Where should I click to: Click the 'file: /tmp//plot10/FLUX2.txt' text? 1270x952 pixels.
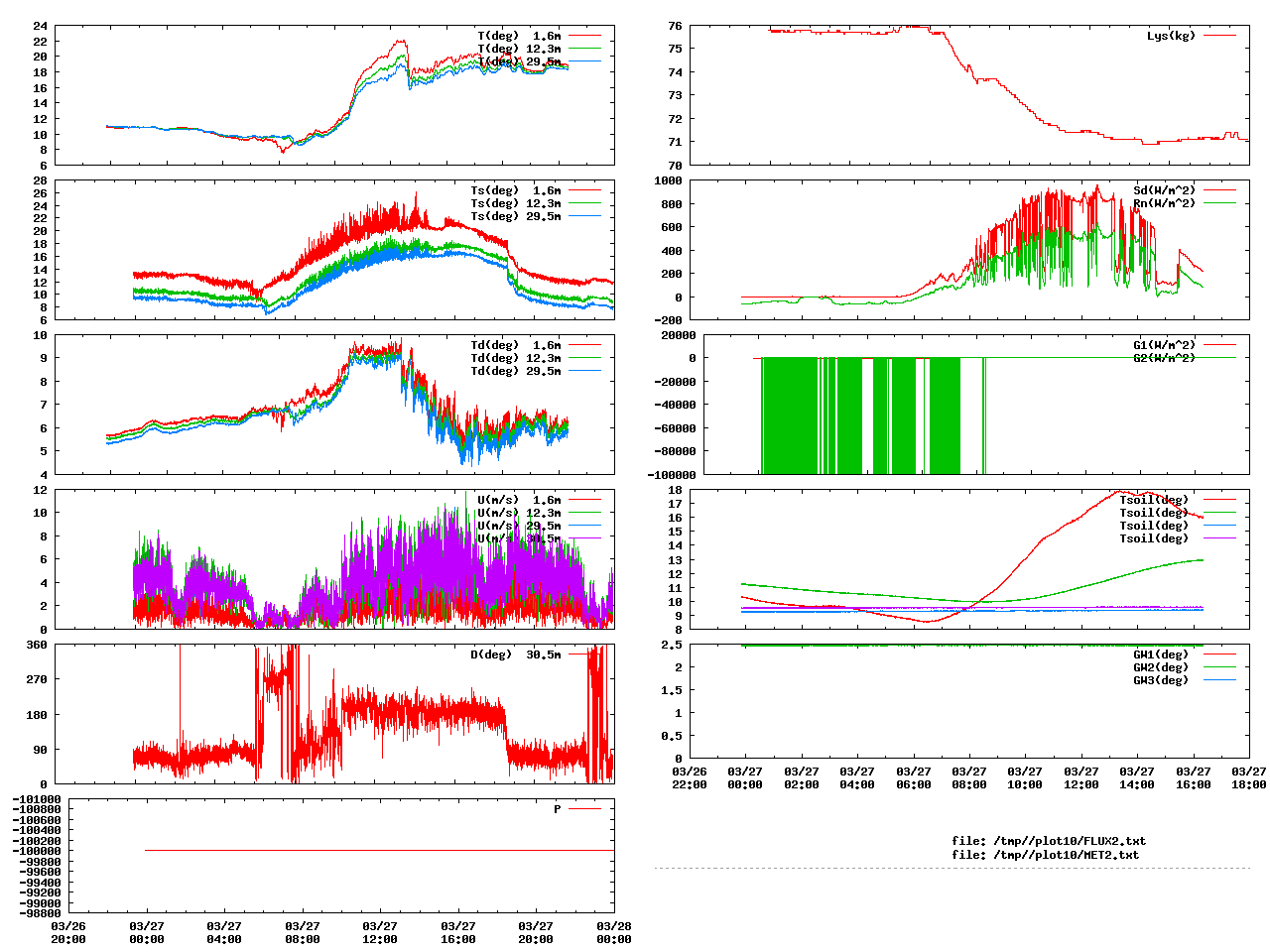(1049, 841)
